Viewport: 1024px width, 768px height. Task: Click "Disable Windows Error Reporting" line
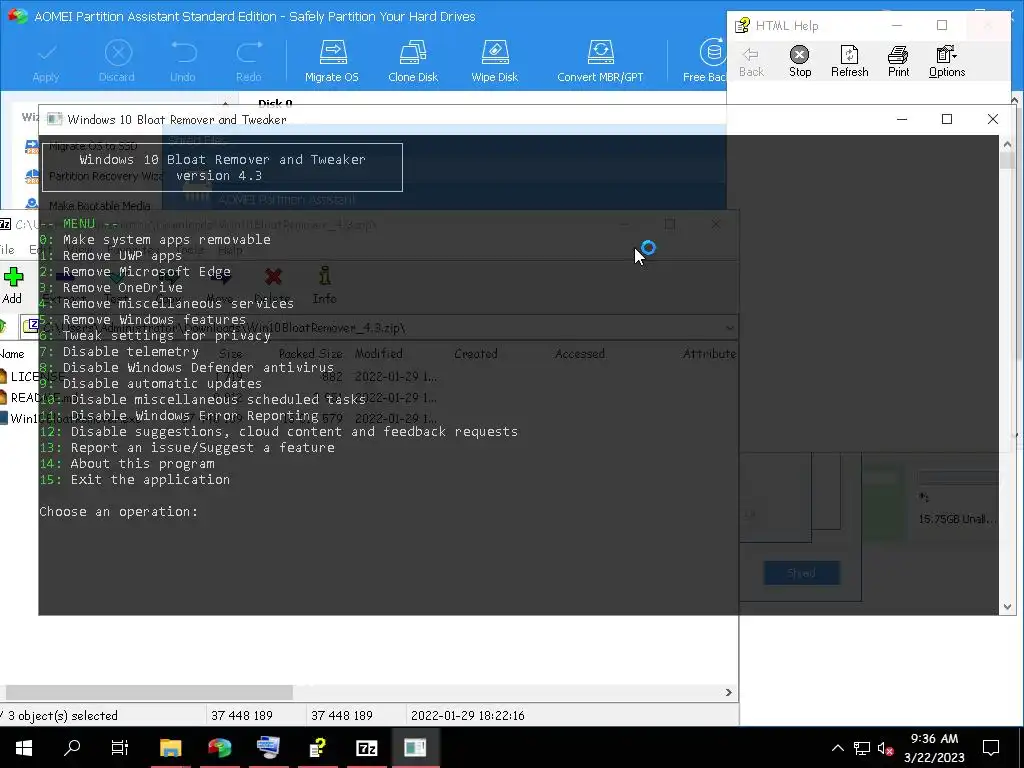(195, 415)
